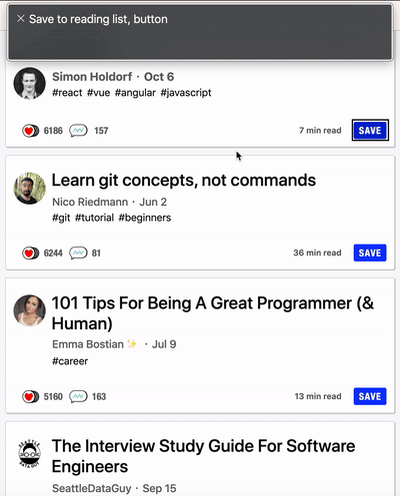
Task: Close the VoiceOver caption panel
Action: click(x=21, y=19)
